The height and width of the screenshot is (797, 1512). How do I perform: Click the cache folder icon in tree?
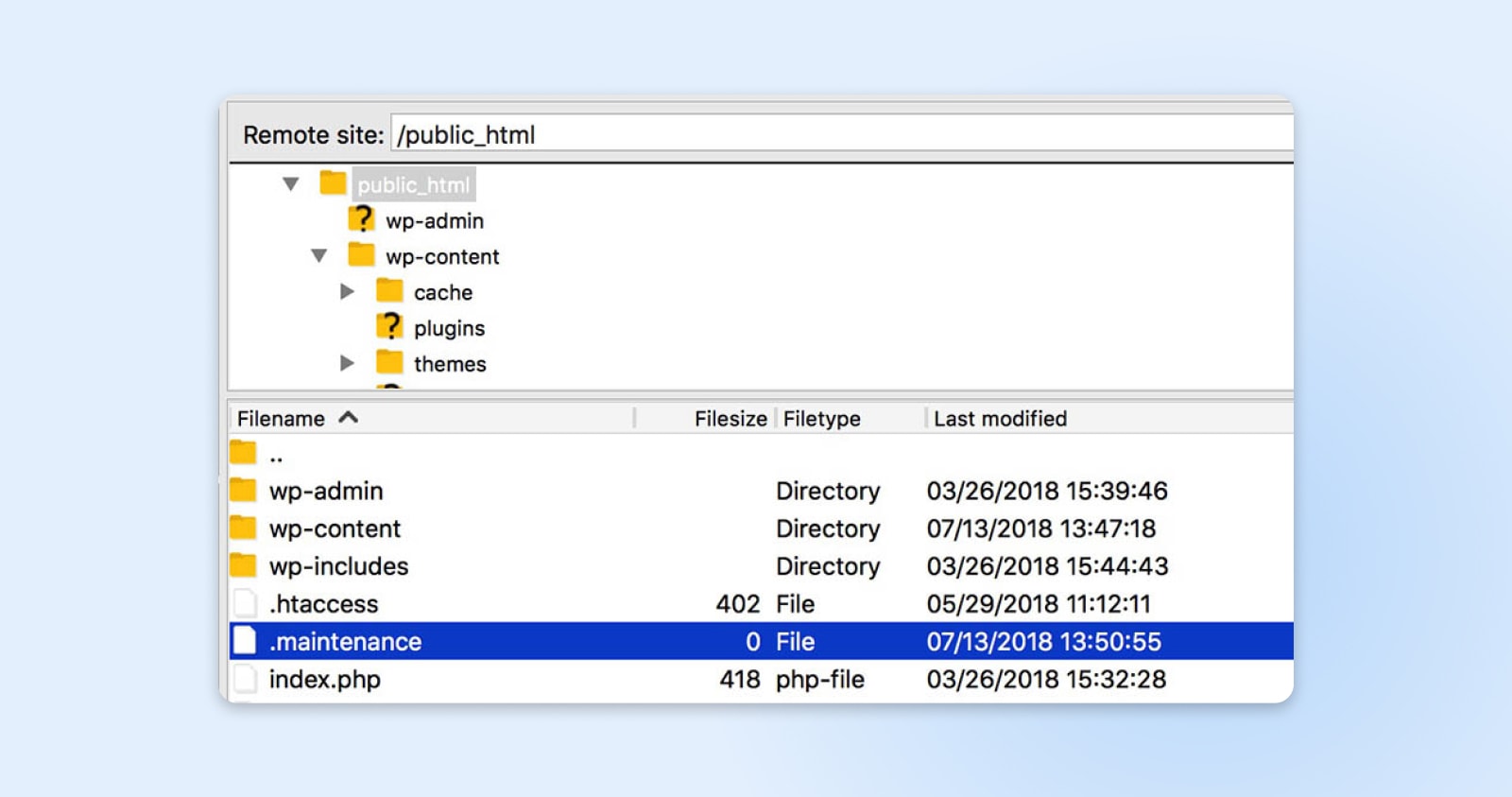[x=389, y=291]
